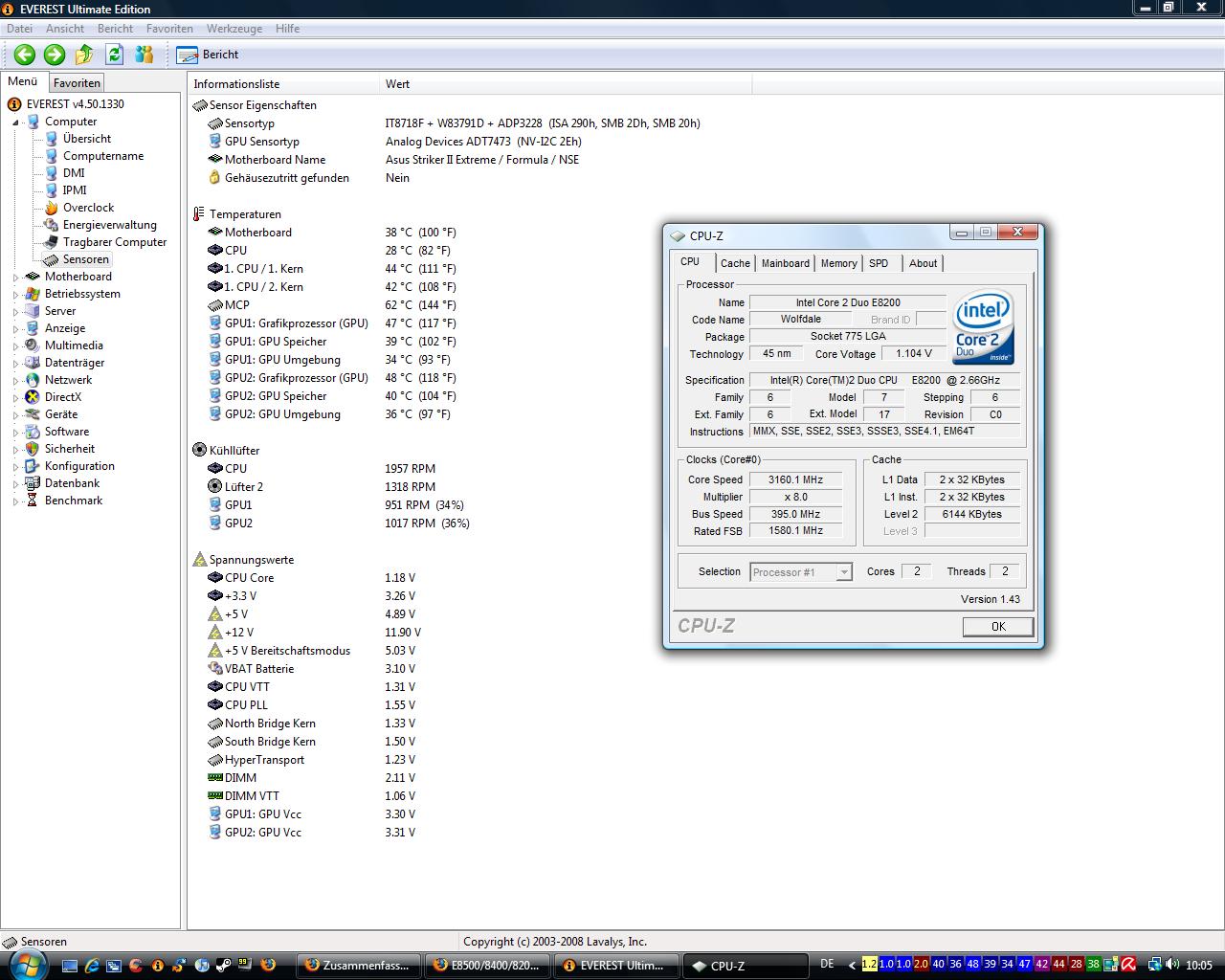The width and height of the screenshot is (1225, 980).
Task: Open the About tab in CPU-Z
Action: 923,263
